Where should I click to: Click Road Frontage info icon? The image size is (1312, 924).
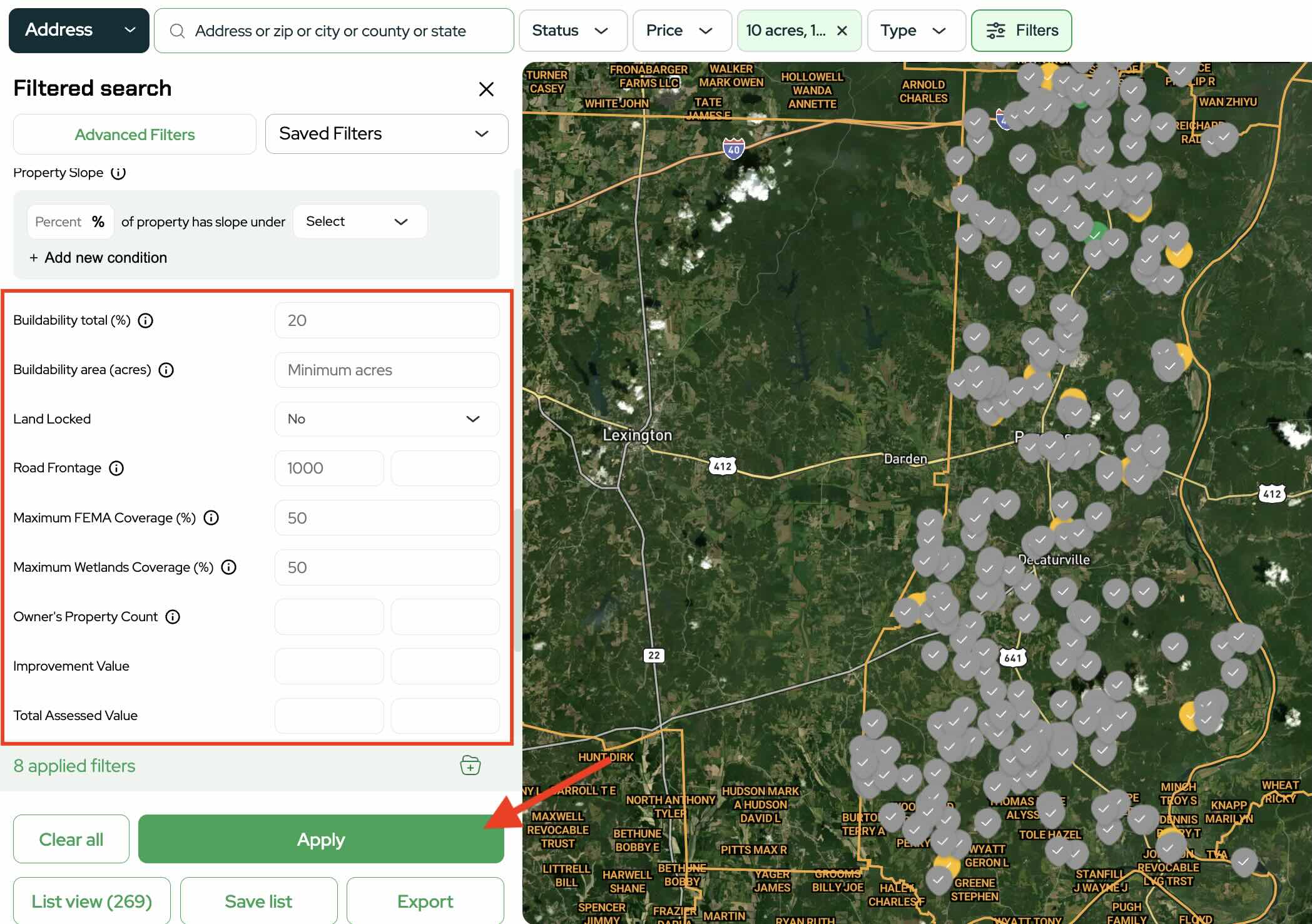[116, 469]
